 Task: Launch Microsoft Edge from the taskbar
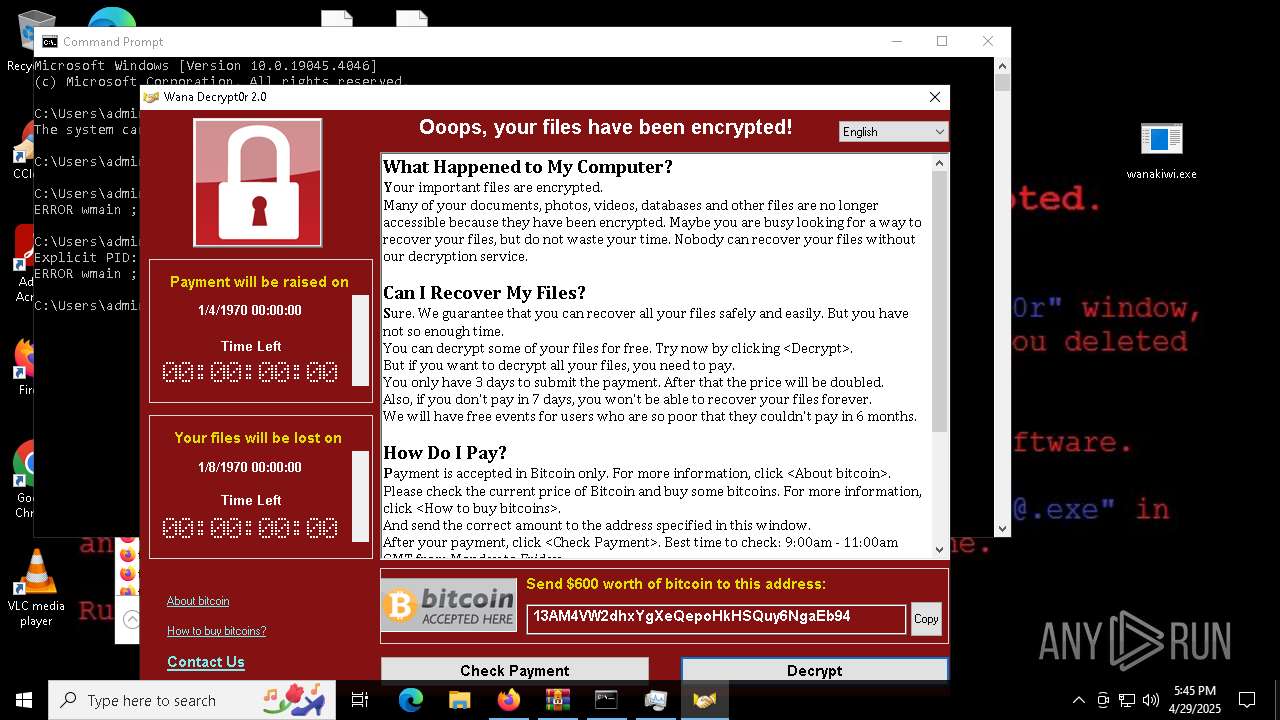tap(411, 701)
